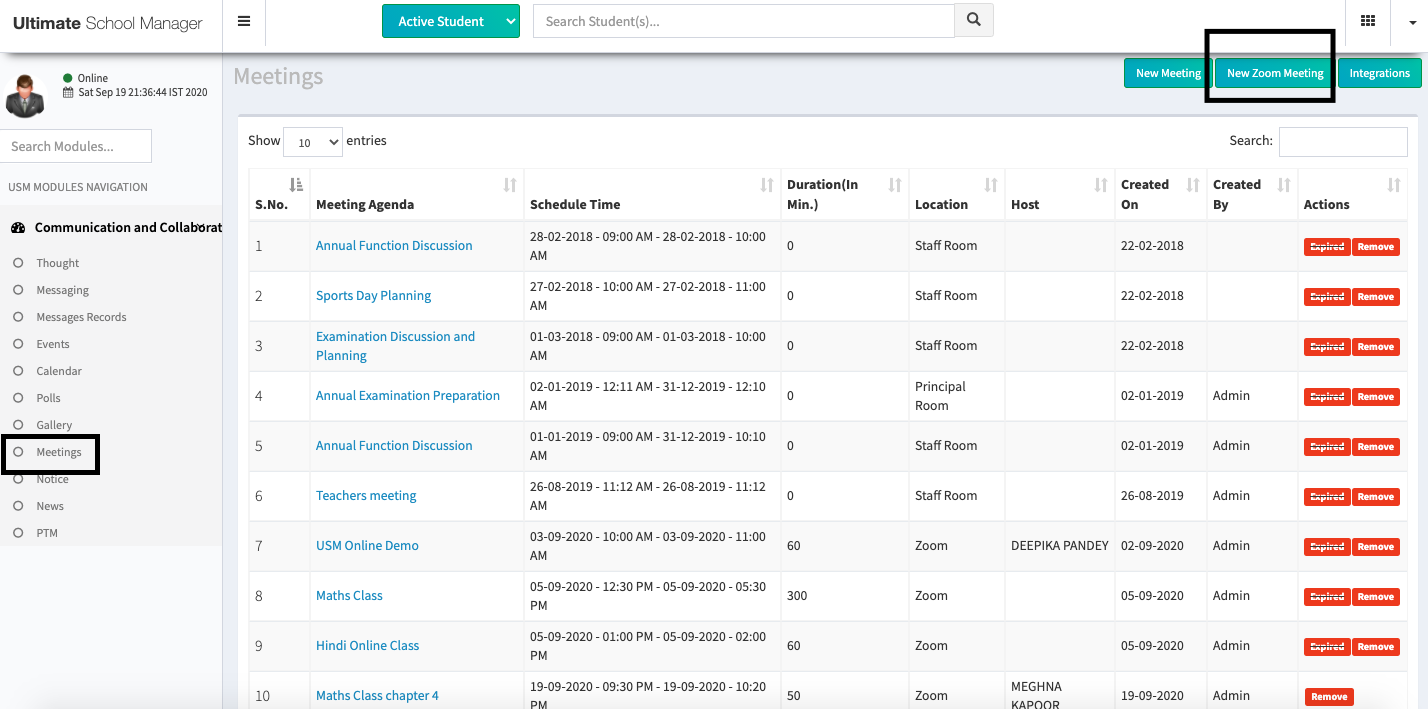Open the Calendar sidebar item
Image resolution: width=1428 pixels, height=709 pixels.
point(59,371)
